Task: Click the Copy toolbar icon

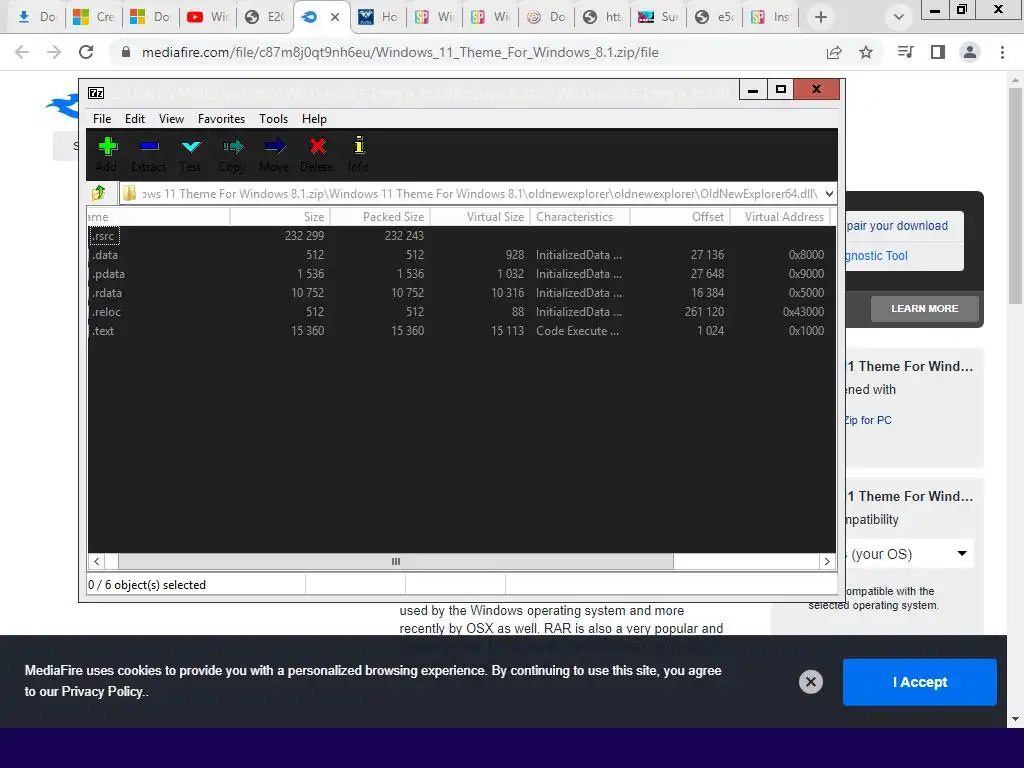Action: click(x=232, y=154)
